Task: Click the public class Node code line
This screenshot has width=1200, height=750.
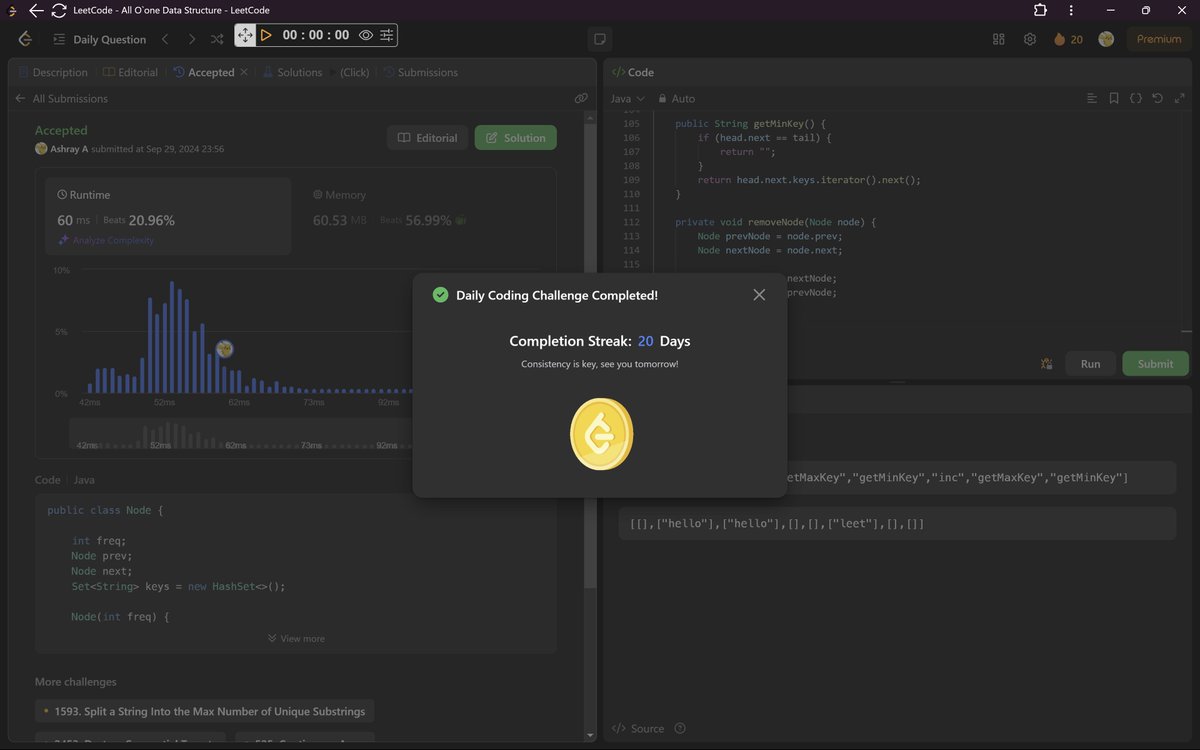Action: coord(104,510)
